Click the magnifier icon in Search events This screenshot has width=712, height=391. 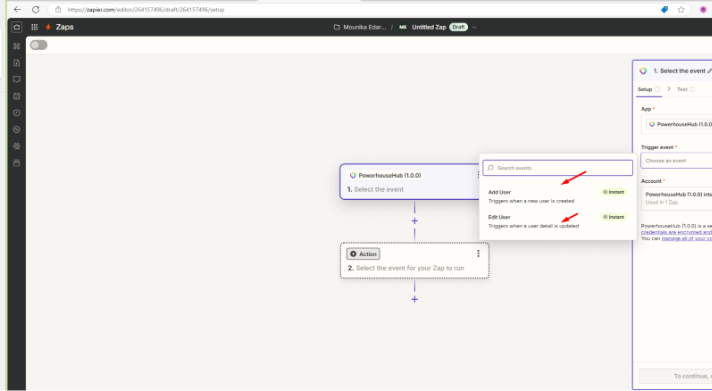(490, 168)
